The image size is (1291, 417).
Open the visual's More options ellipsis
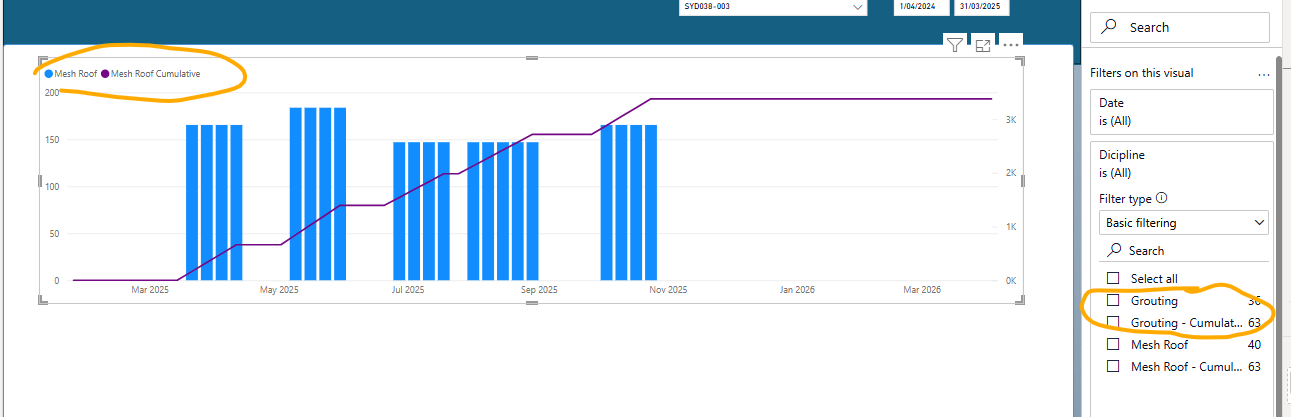(x=1012, y=44)
